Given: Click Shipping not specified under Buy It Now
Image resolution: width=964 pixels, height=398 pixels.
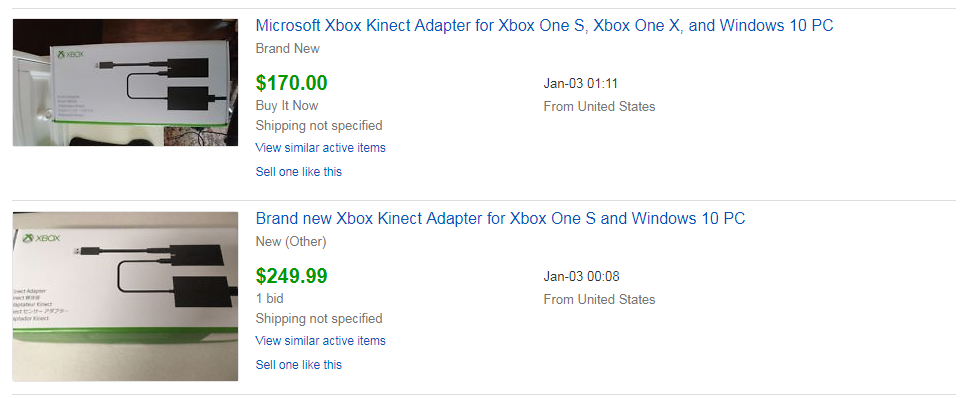Looking at the screenshot, I should (x=318, y=126).
